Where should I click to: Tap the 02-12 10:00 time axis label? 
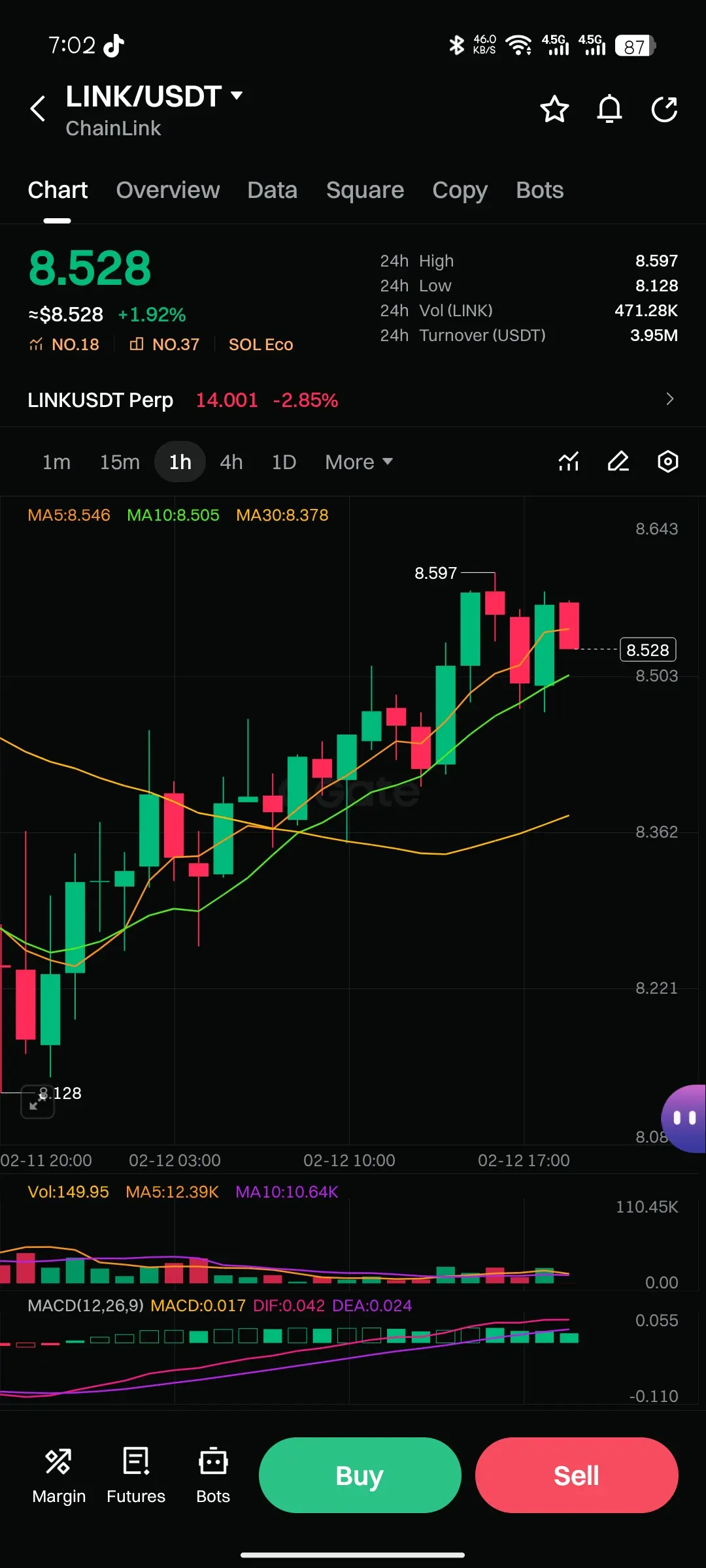[349, 1160]
